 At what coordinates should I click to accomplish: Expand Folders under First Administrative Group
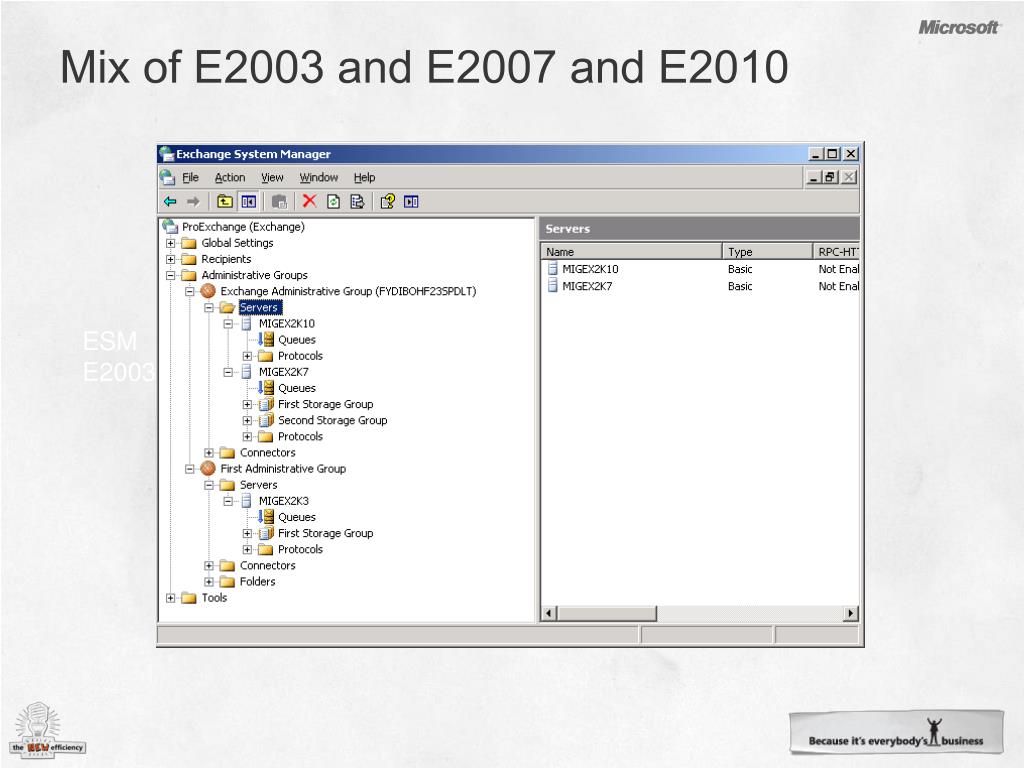209,582
